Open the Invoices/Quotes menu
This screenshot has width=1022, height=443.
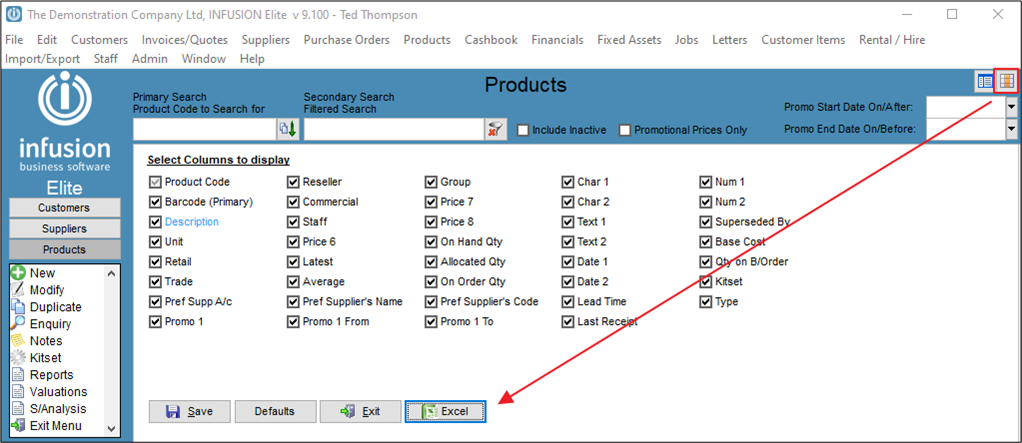[x=185, y=40]
